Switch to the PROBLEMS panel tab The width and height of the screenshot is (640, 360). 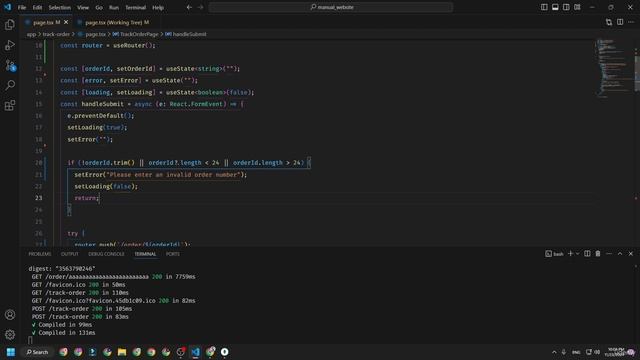click(x=40, y=254)
